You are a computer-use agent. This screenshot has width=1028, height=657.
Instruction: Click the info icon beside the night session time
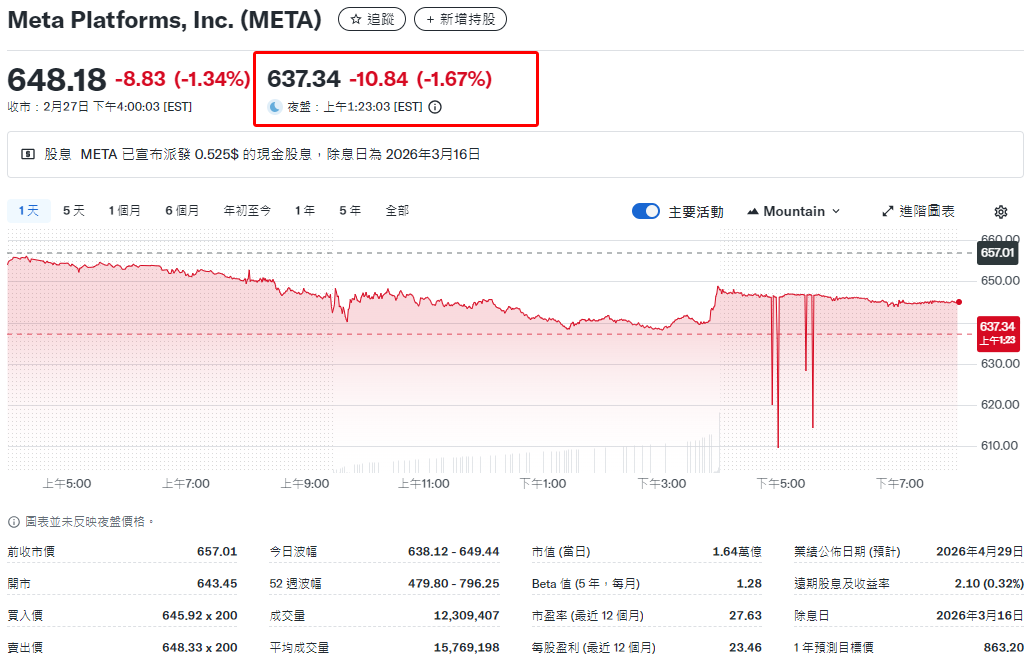434,105
